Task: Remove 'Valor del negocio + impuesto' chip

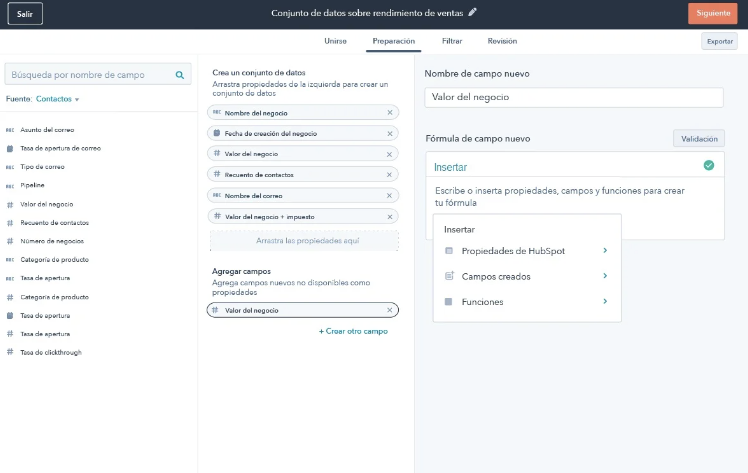Action: (x=390, y=216)
